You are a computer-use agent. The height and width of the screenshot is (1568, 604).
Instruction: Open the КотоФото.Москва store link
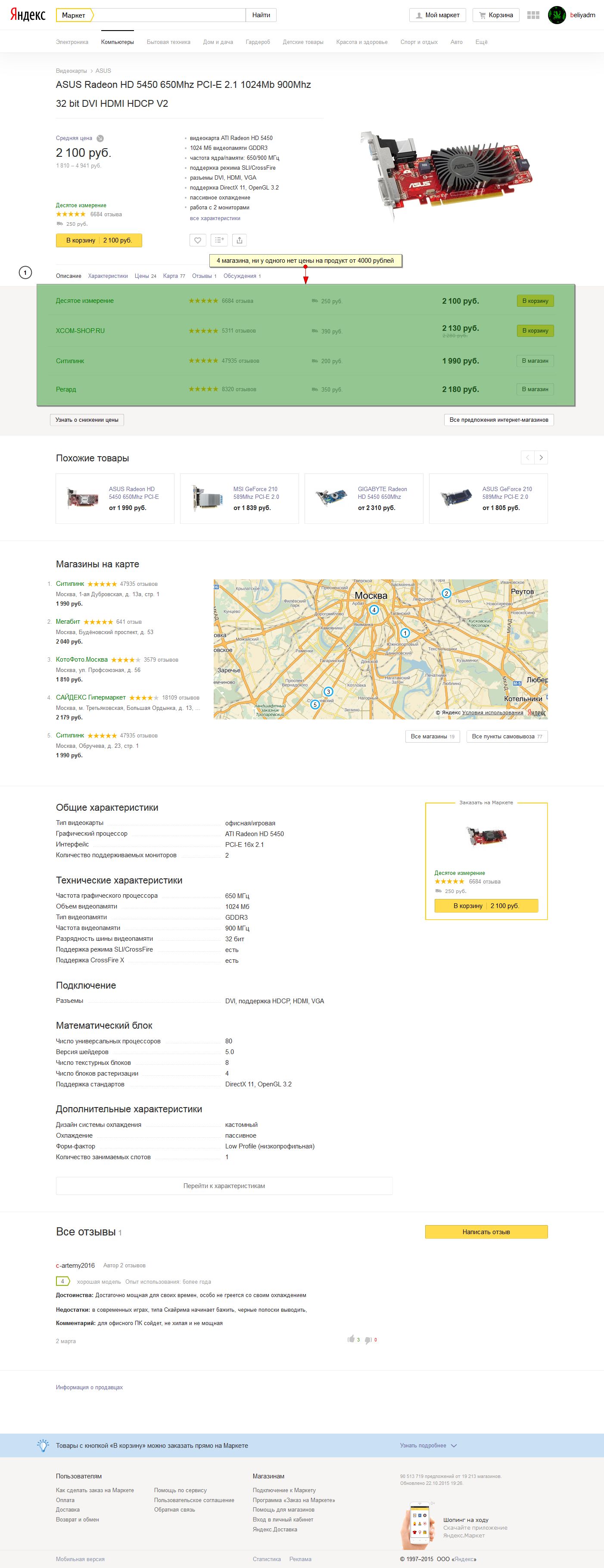81,660
